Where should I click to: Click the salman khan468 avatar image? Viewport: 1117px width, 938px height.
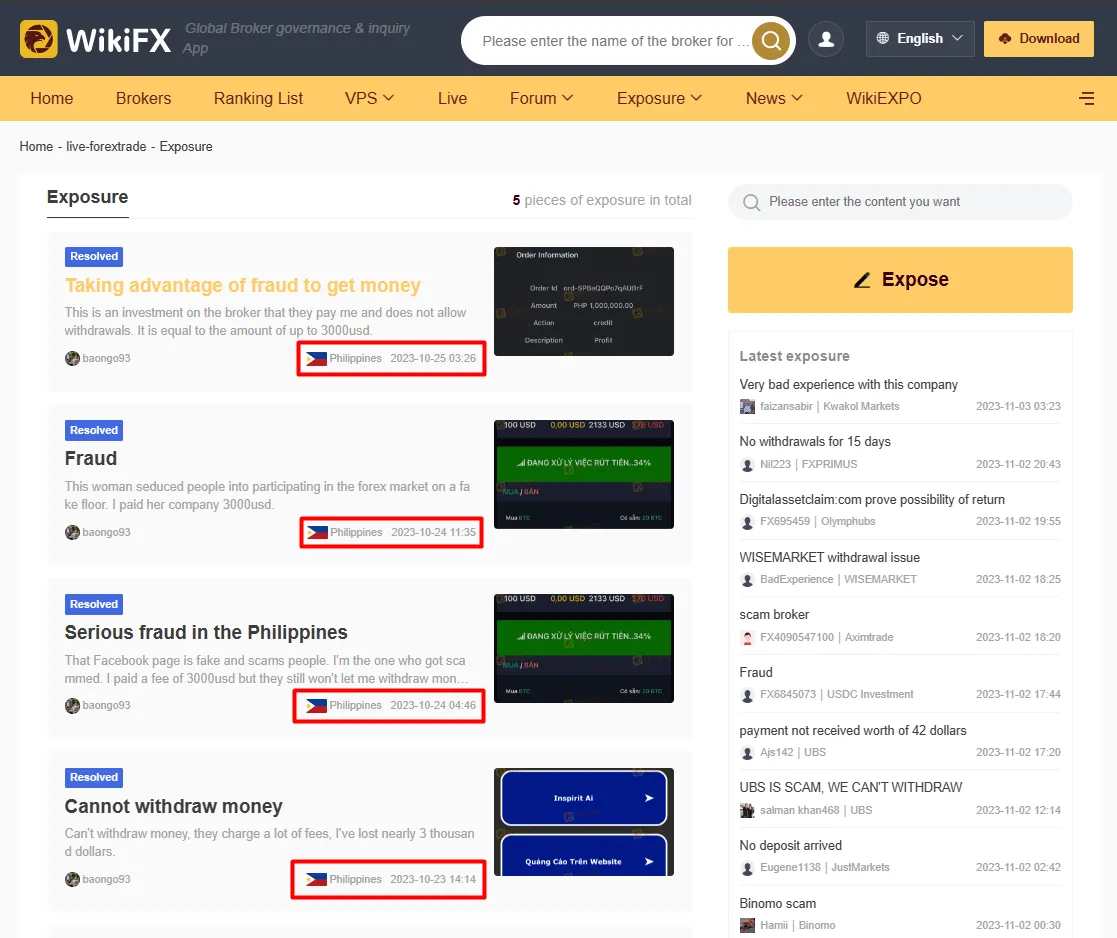(747, 811)
